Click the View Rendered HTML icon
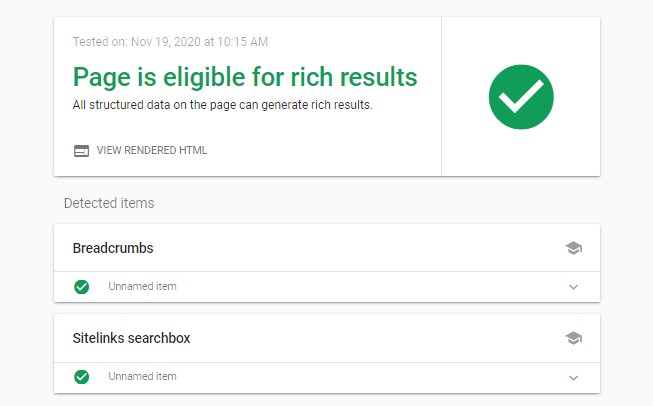Viewport: 653px width, 406px height. [81, 151]
